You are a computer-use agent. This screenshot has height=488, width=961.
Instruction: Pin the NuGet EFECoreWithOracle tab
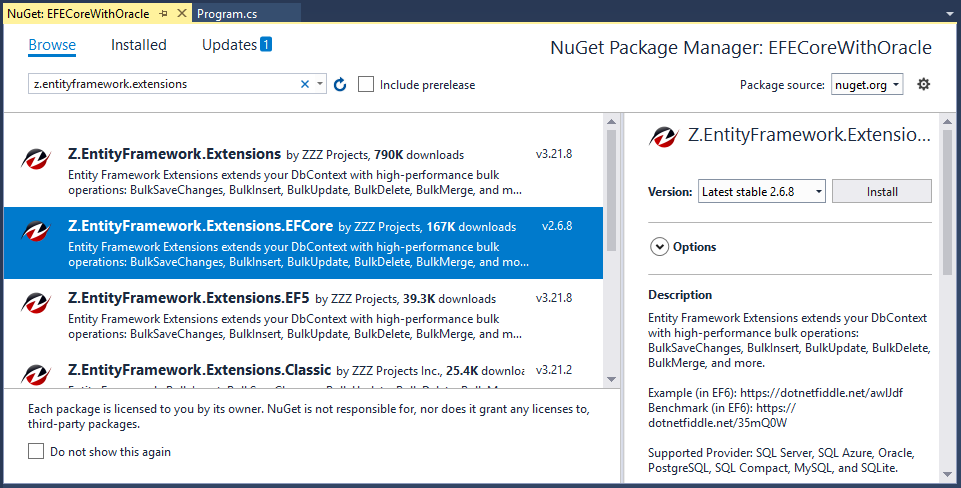pyautogui.click(x=163, y=13)
